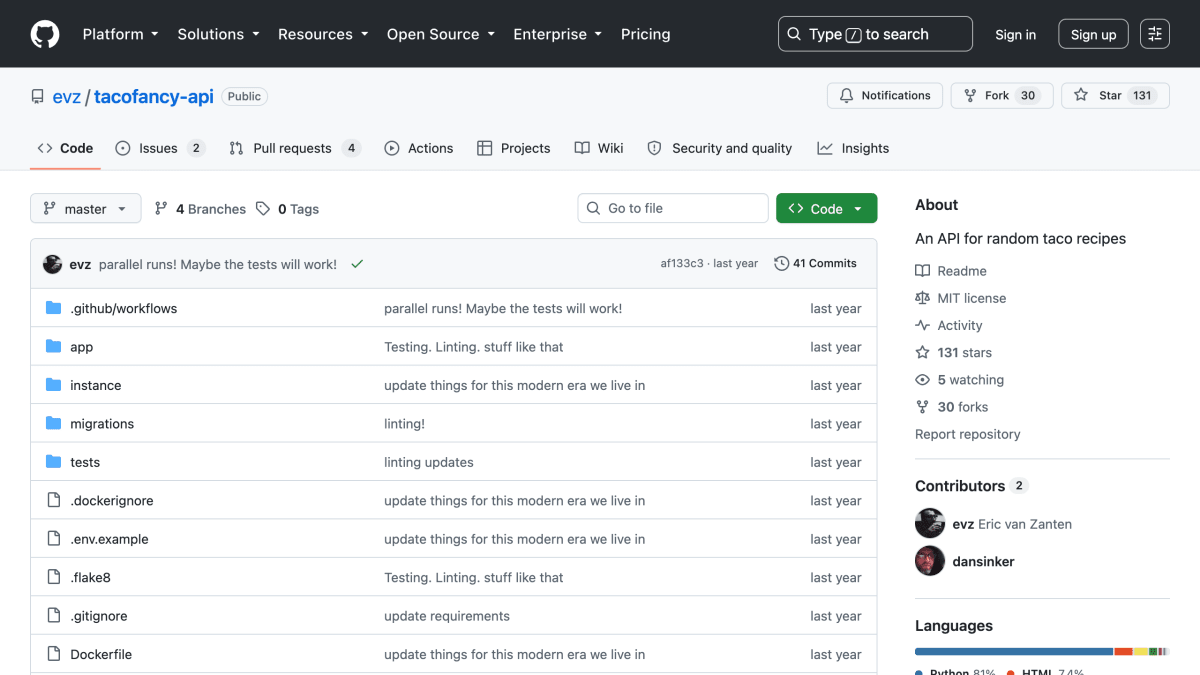Click the commit hash af133c3

[682, 264]
